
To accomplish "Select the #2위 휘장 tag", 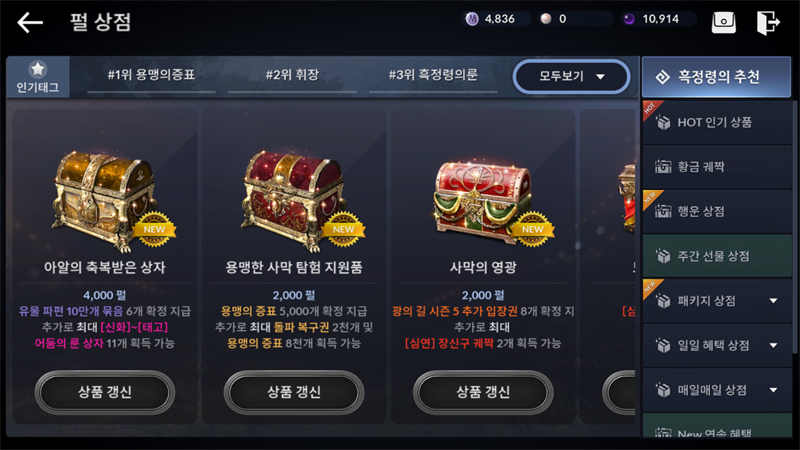I will click(x=292, y=76).
